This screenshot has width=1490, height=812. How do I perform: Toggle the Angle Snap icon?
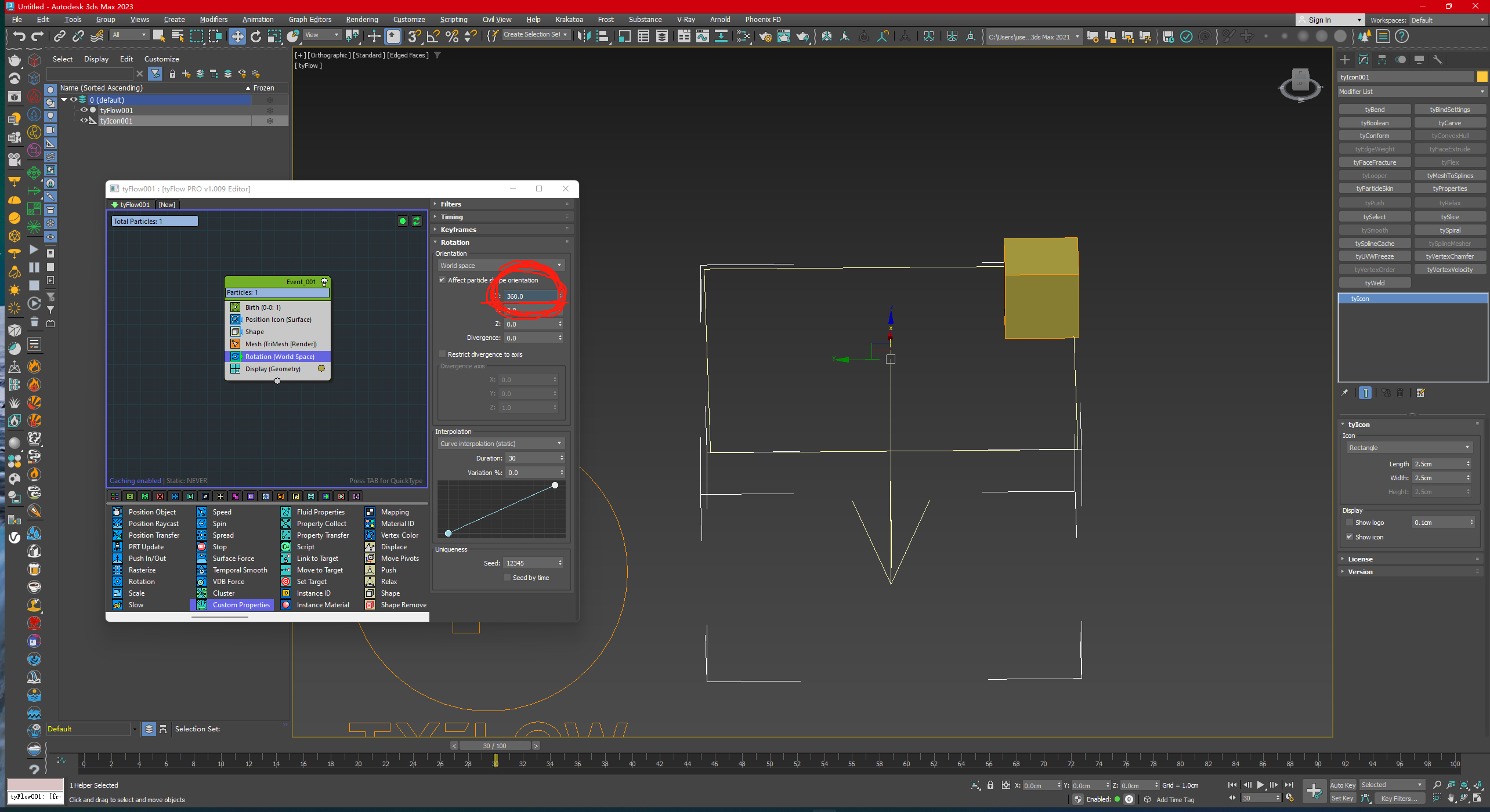coord(433,37)
